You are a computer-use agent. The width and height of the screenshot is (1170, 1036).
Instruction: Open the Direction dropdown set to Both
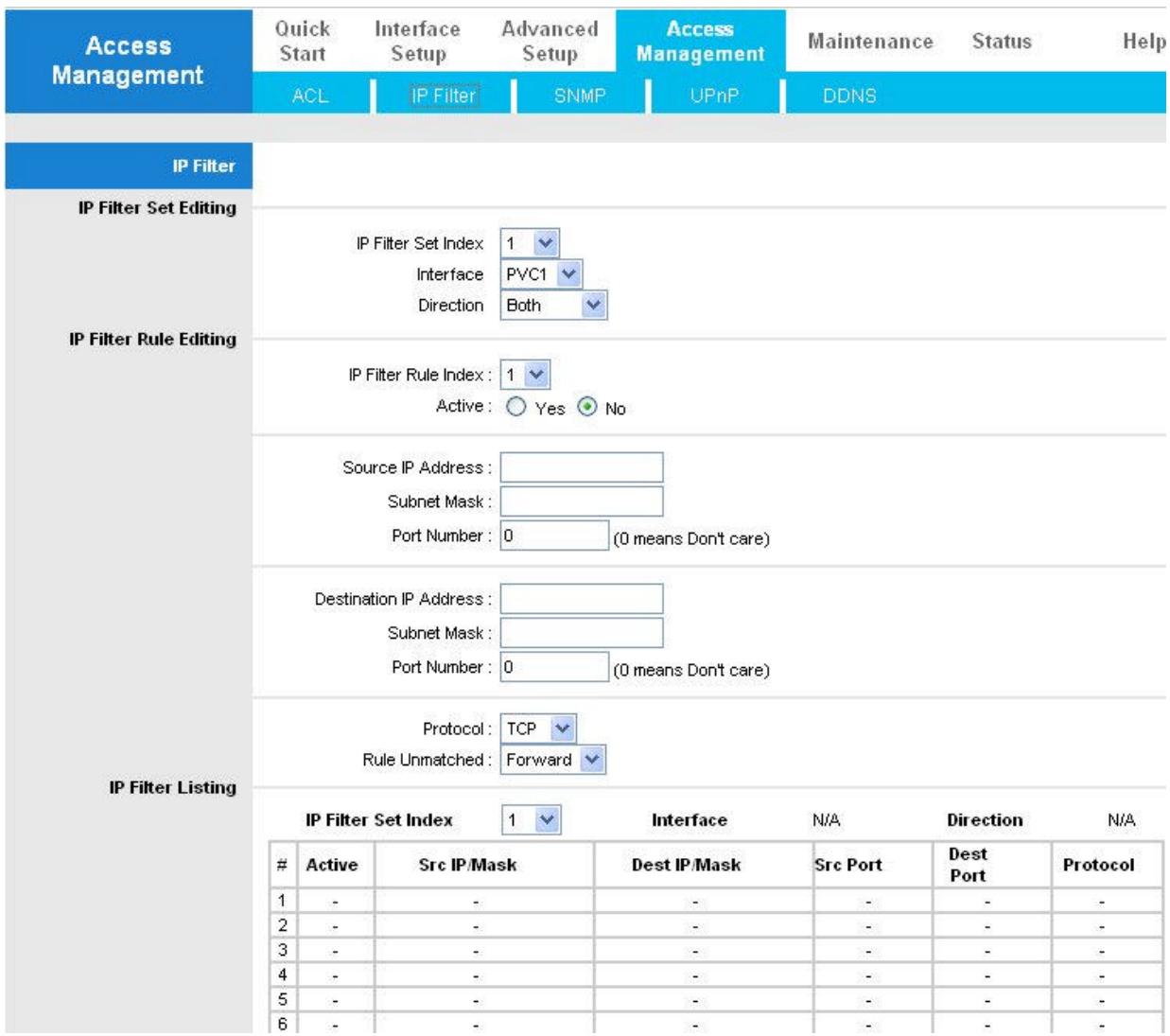[553, 306]
